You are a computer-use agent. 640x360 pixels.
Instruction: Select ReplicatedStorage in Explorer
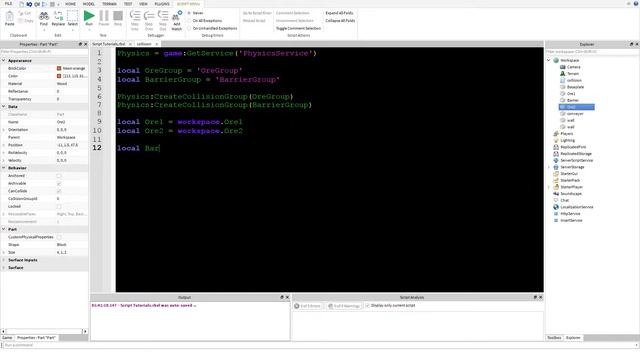[x=576, y=154]
